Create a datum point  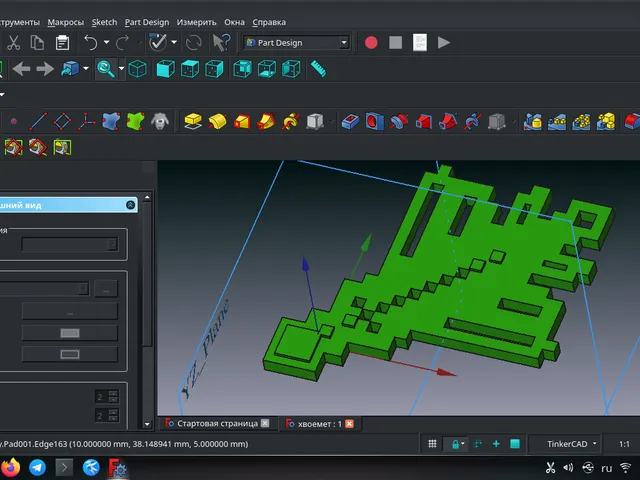13,121
